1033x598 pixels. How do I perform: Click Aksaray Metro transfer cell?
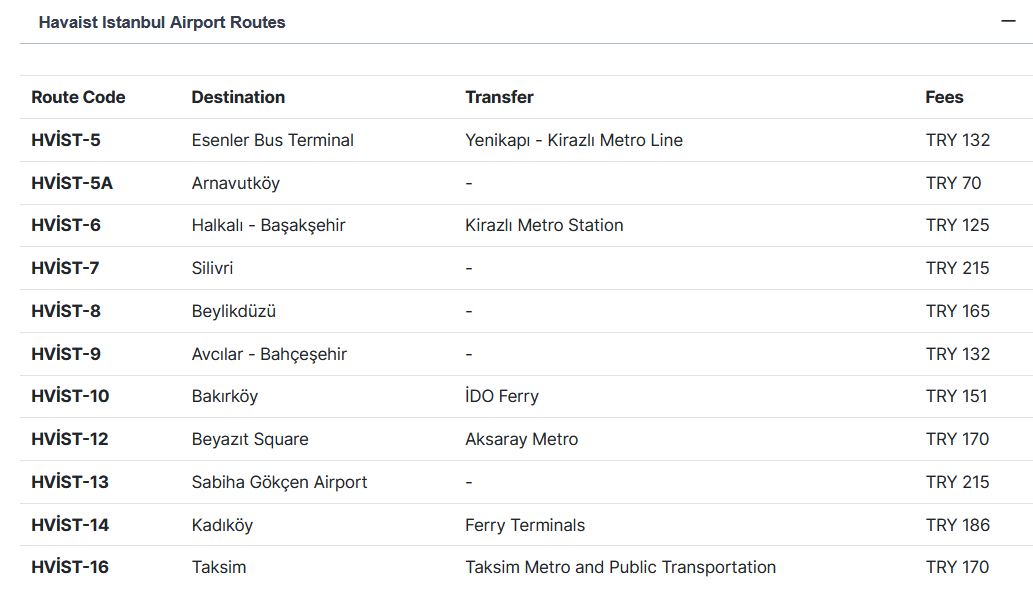click(x=521, y=439)
